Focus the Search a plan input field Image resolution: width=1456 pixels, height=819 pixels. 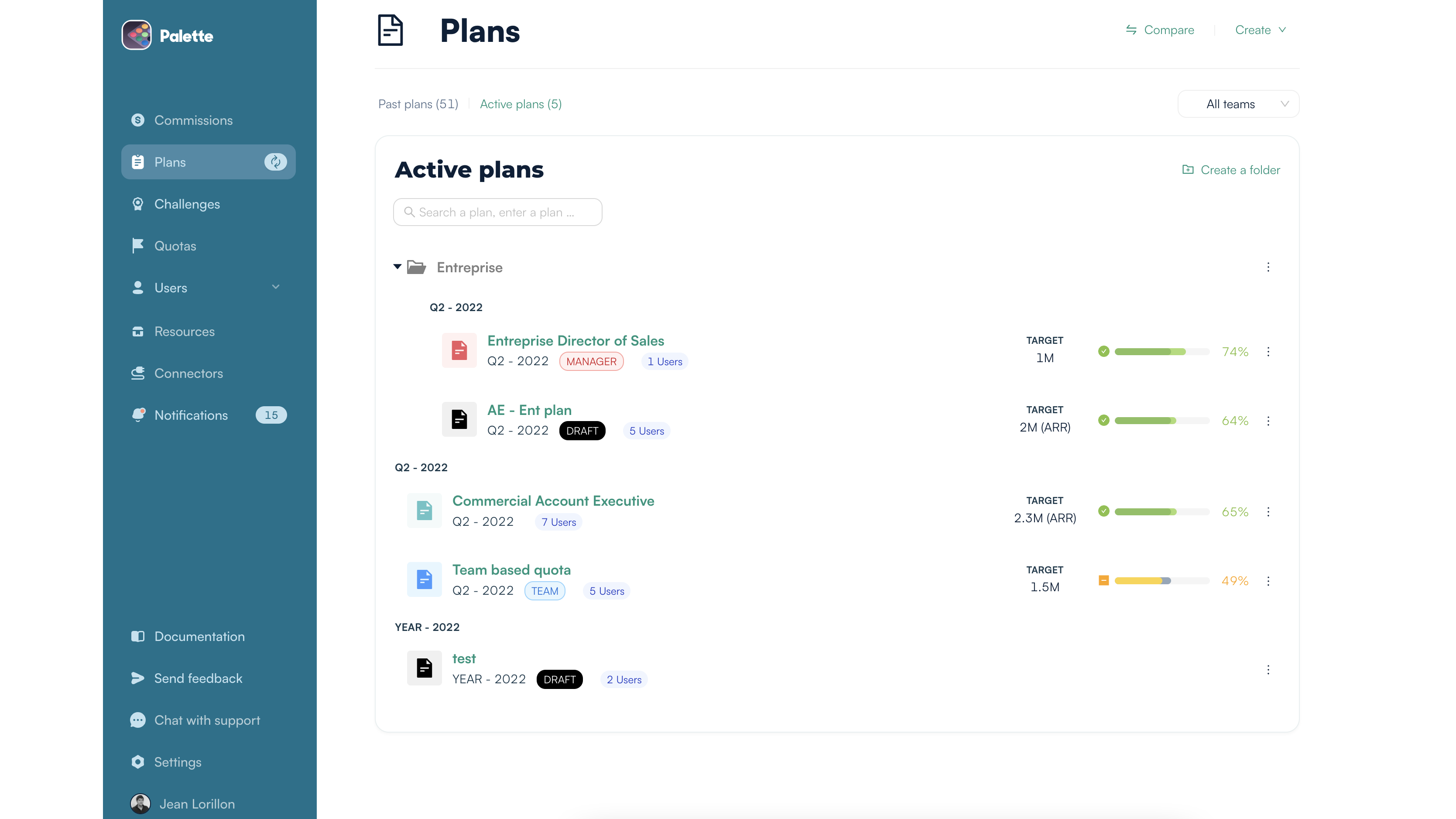point(497,212)
